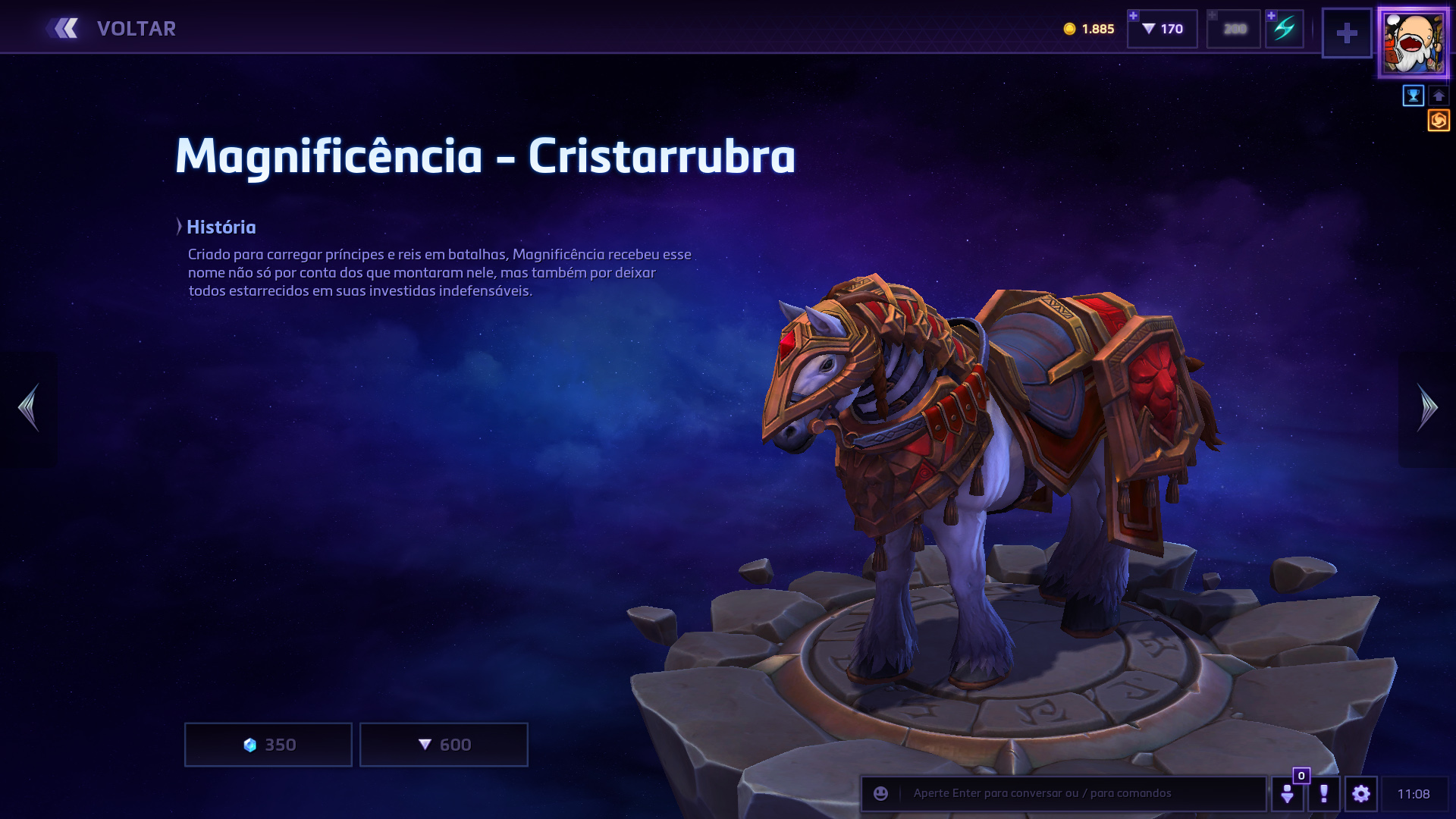Add gems via the 170 gems box

coord(1163,29)
